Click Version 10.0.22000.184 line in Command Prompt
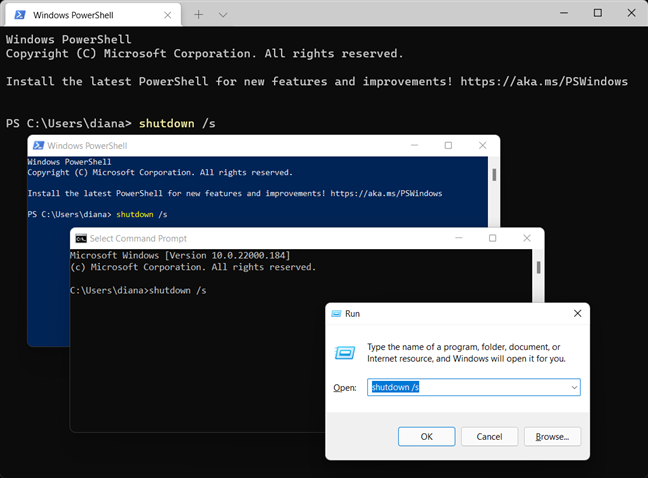This screenshot has height=478, width=648. (x=180, y=255)
